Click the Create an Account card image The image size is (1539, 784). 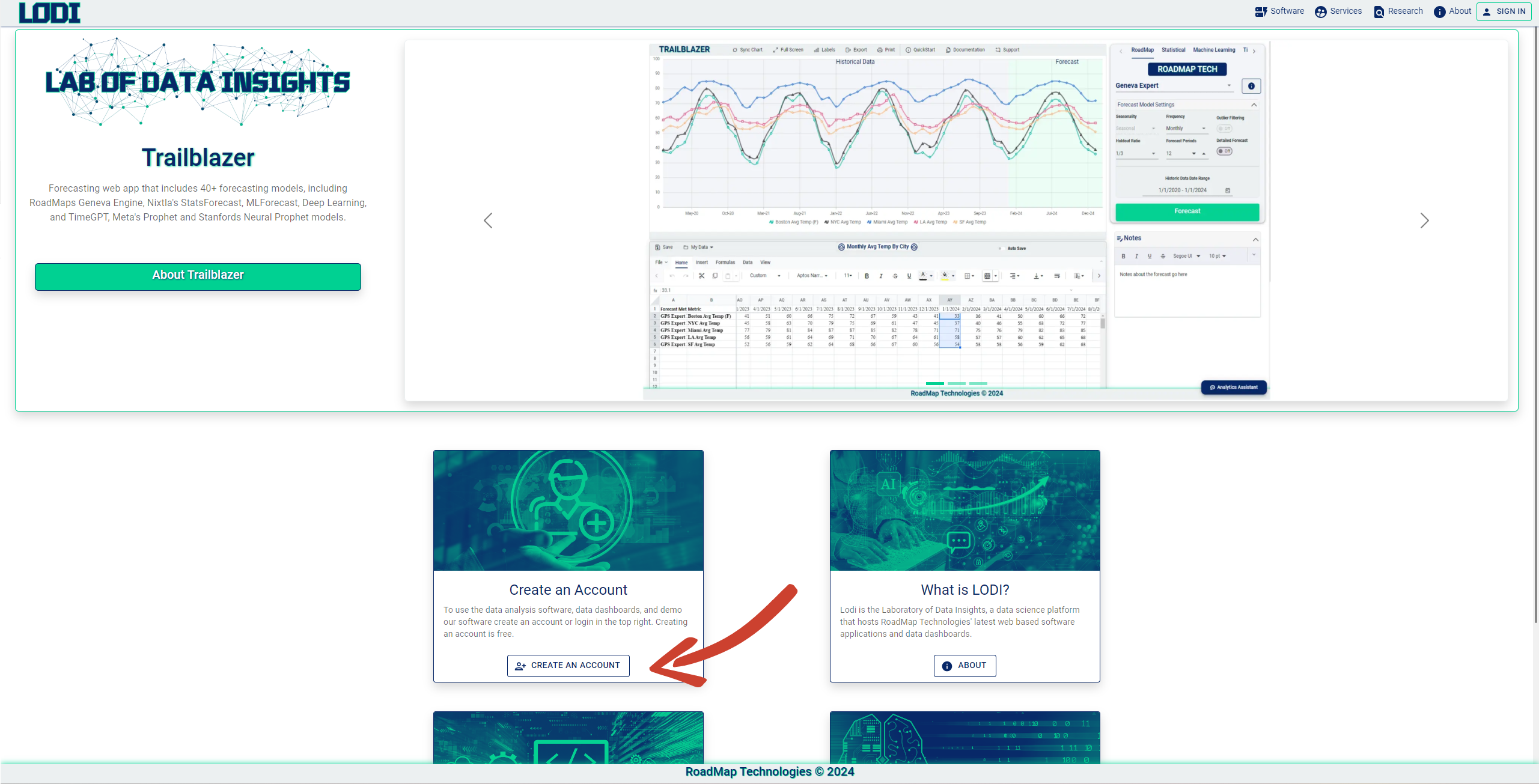[568, 510]
